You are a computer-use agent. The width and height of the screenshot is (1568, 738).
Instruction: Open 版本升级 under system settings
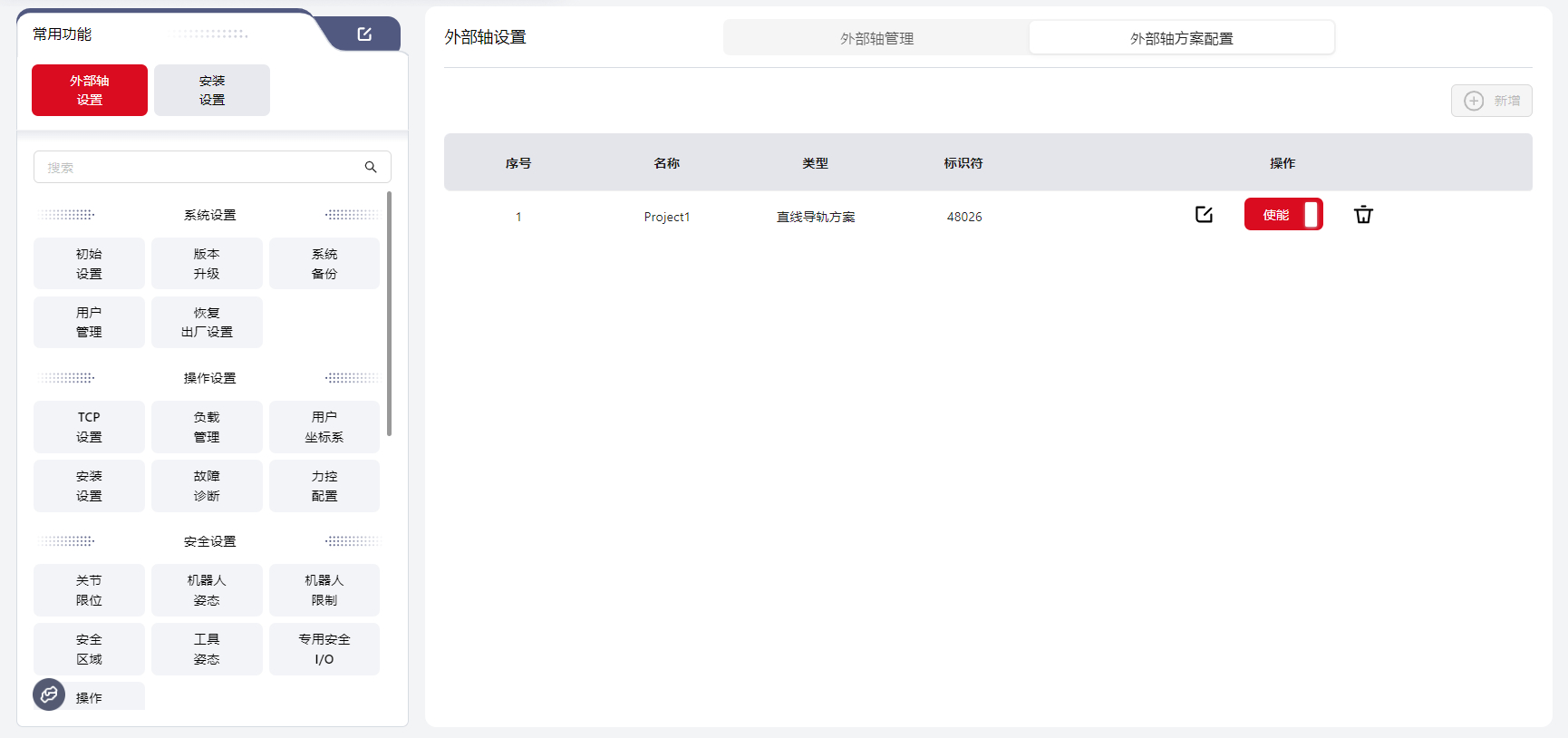click(x=207, y=264)
